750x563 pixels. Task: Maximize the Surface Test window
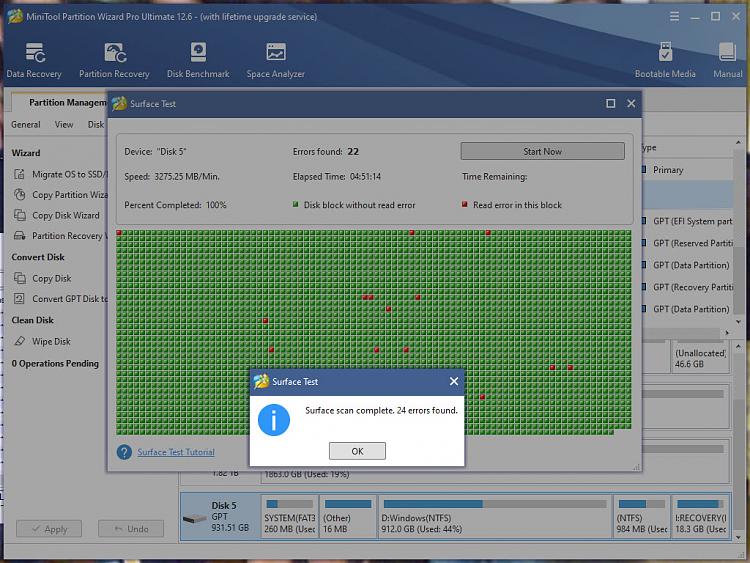pyautogui.click(x=610, y=103)
